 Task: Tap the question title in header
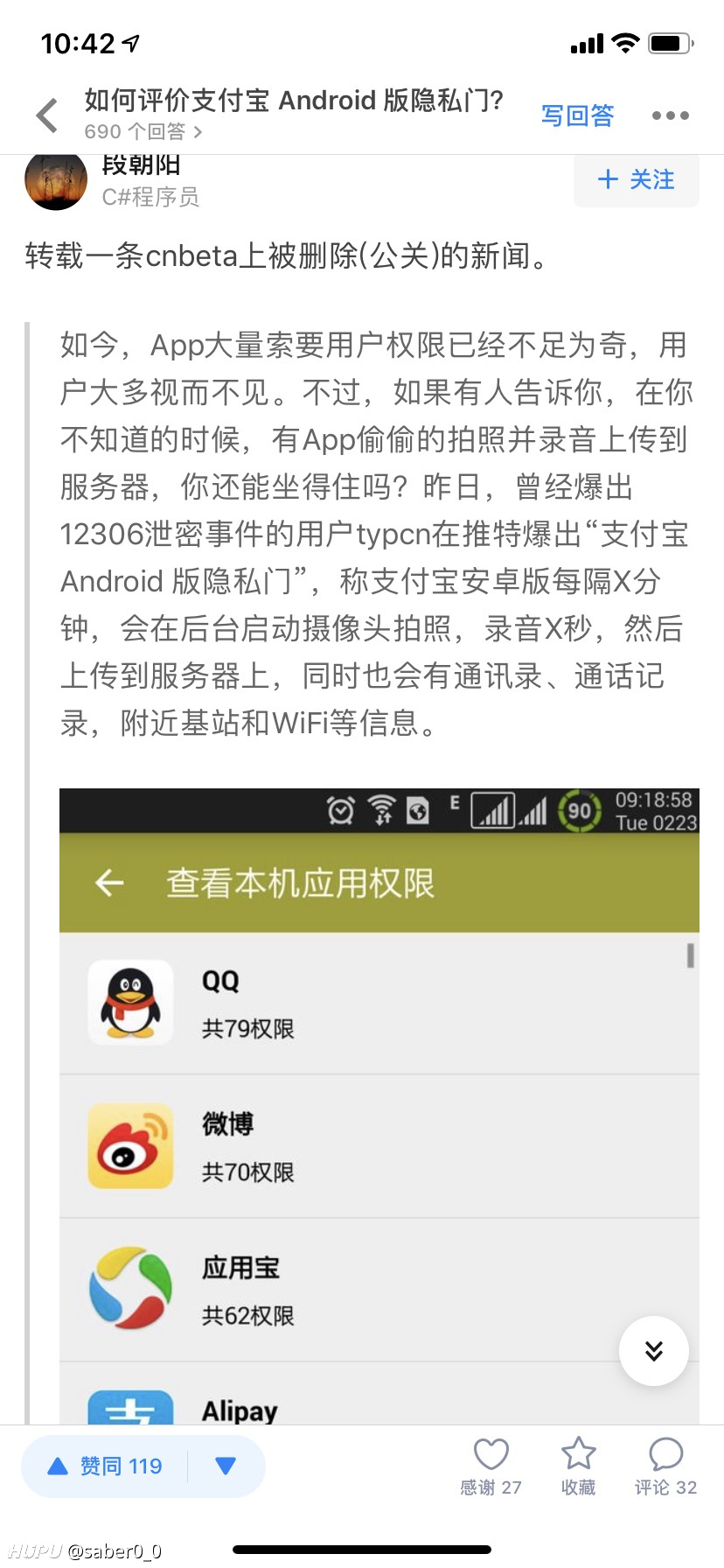294,101
